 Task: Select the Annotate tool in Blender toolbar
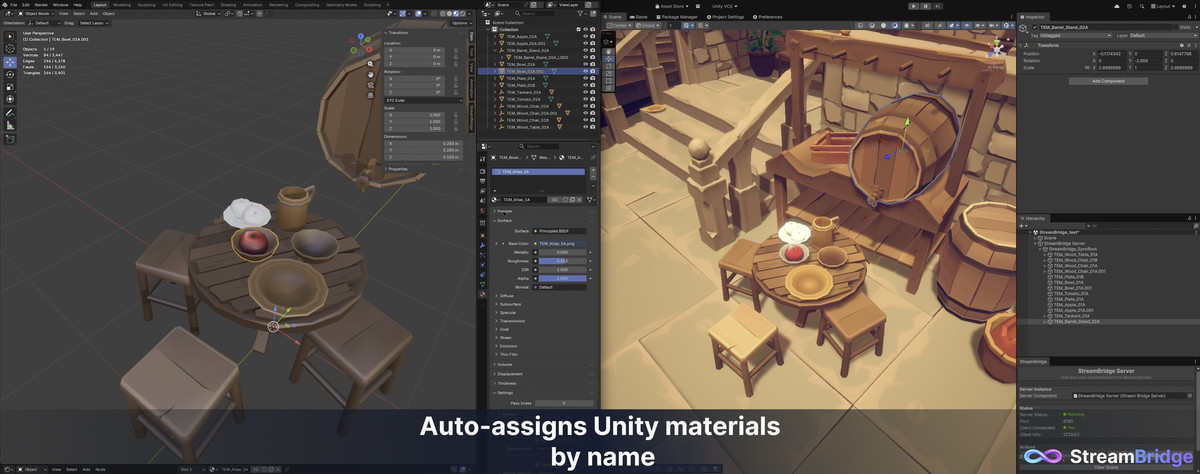[10, 113]
